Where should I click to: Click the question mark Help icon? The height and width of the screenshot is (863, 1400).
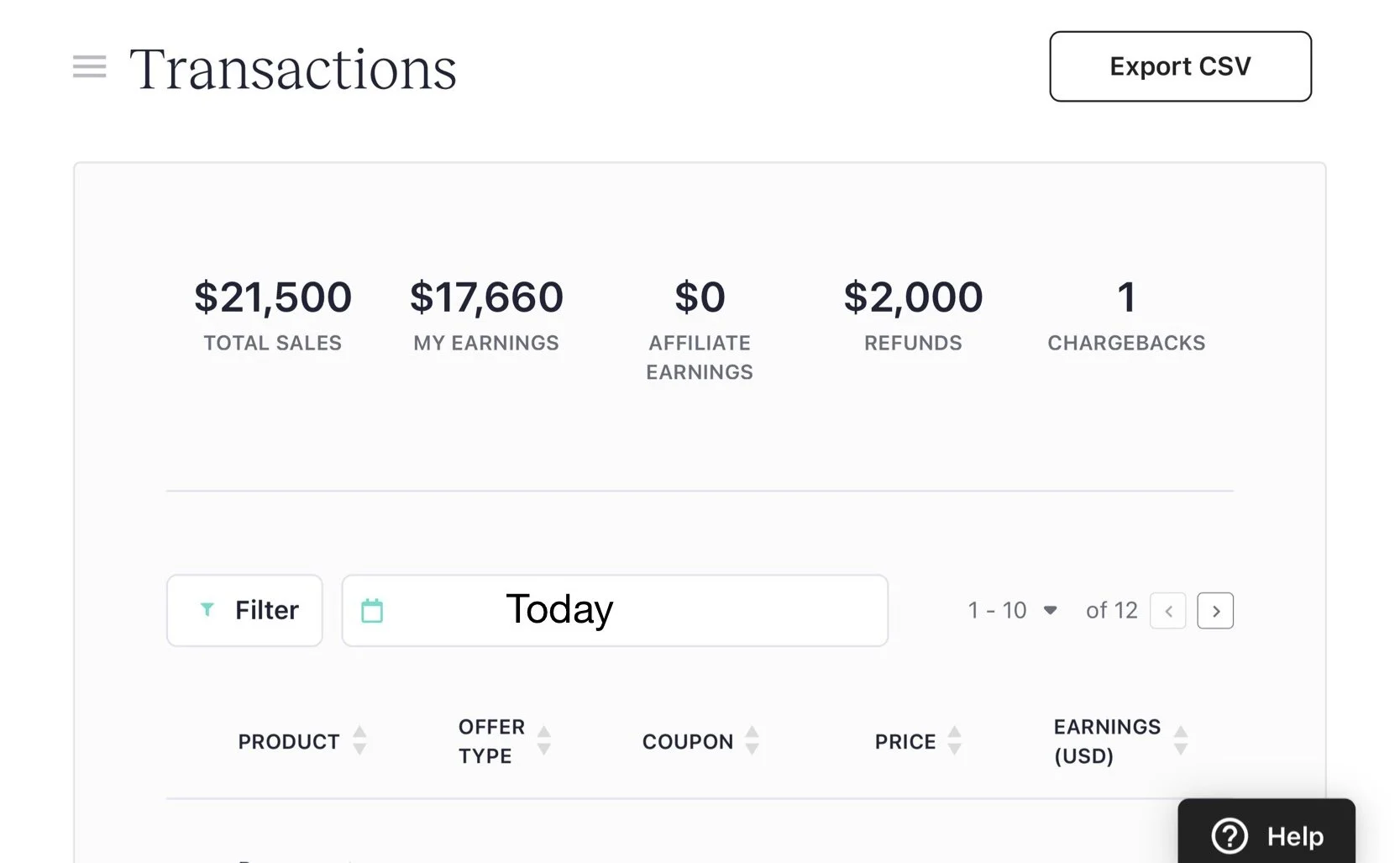pyautogui.click(x=1230, y=835)
